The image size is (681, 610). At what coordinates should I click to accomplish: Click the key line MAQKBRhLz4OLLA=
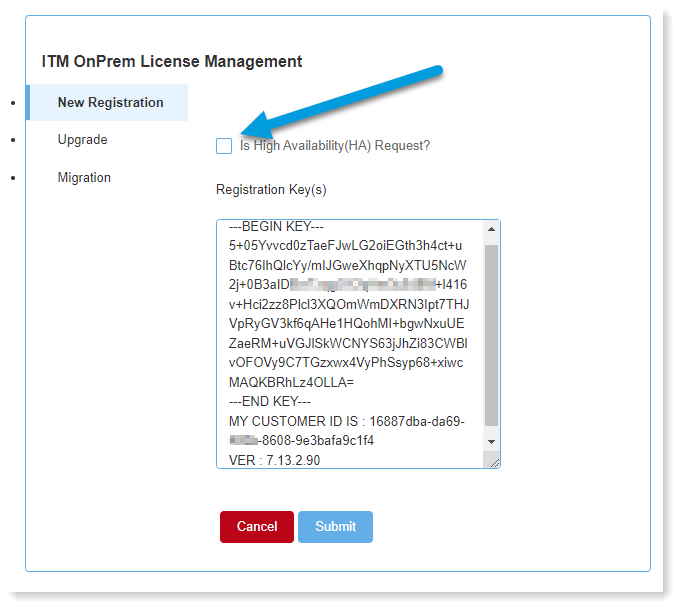tap(291, 383)
